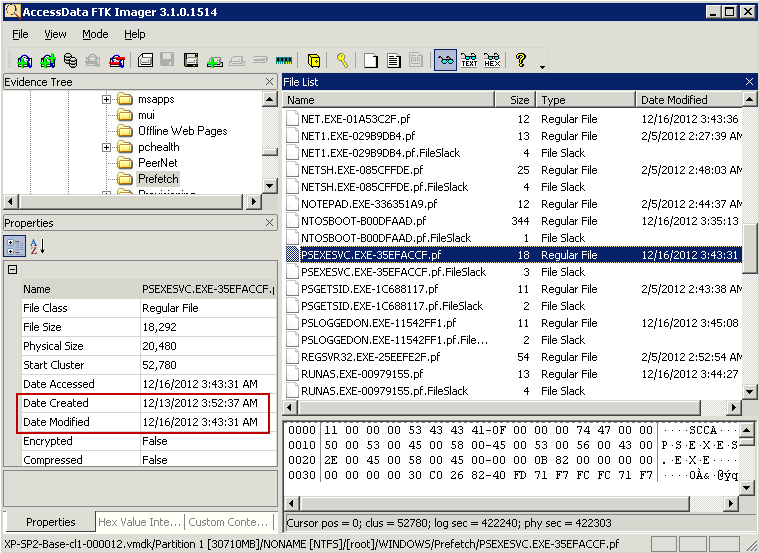This screenshot has width=759, height=553.
Task: Sort file list by Type column
Action: [585, 100]
